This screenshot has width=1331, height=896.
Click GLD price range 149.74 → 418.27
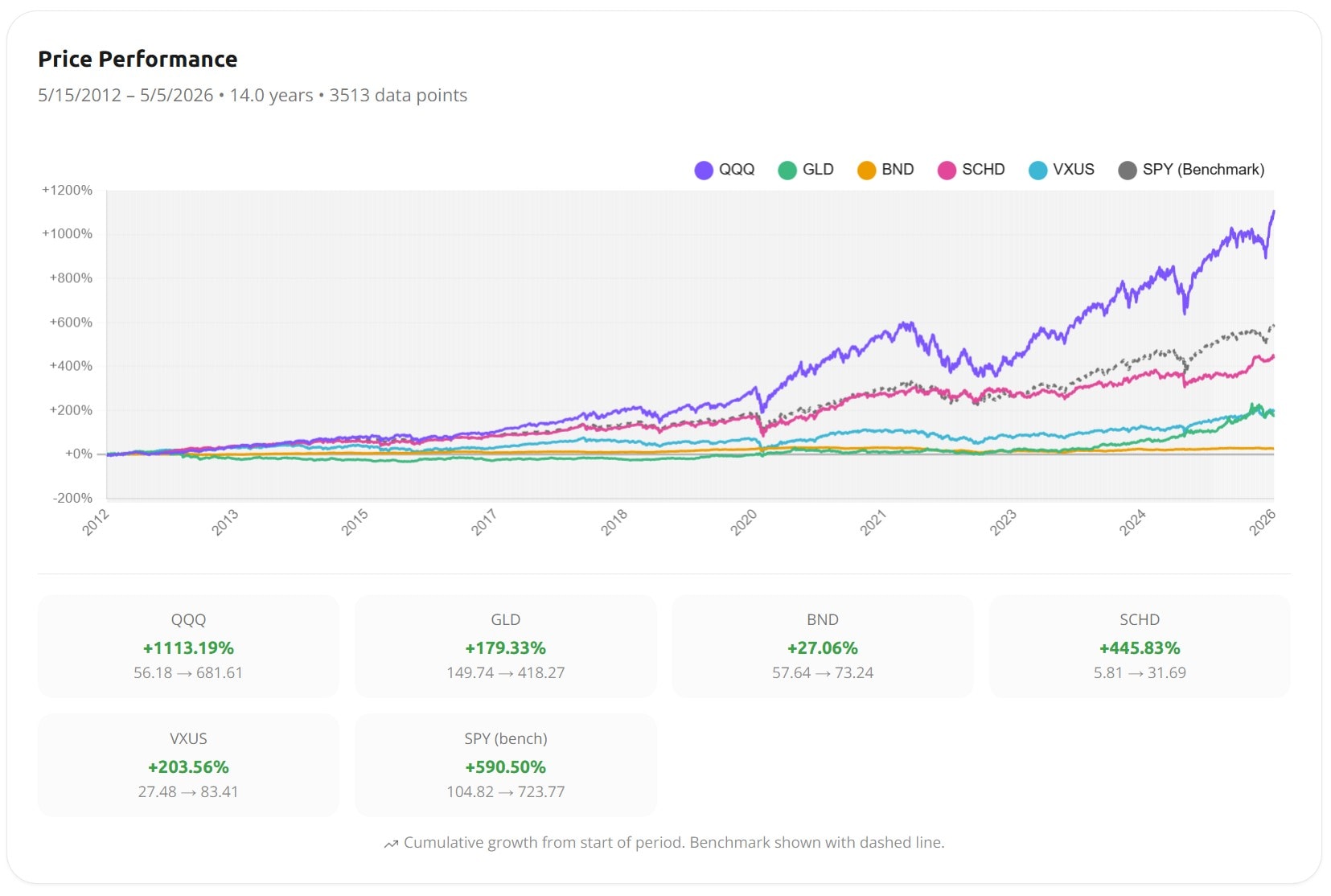(x=506, y=673)
